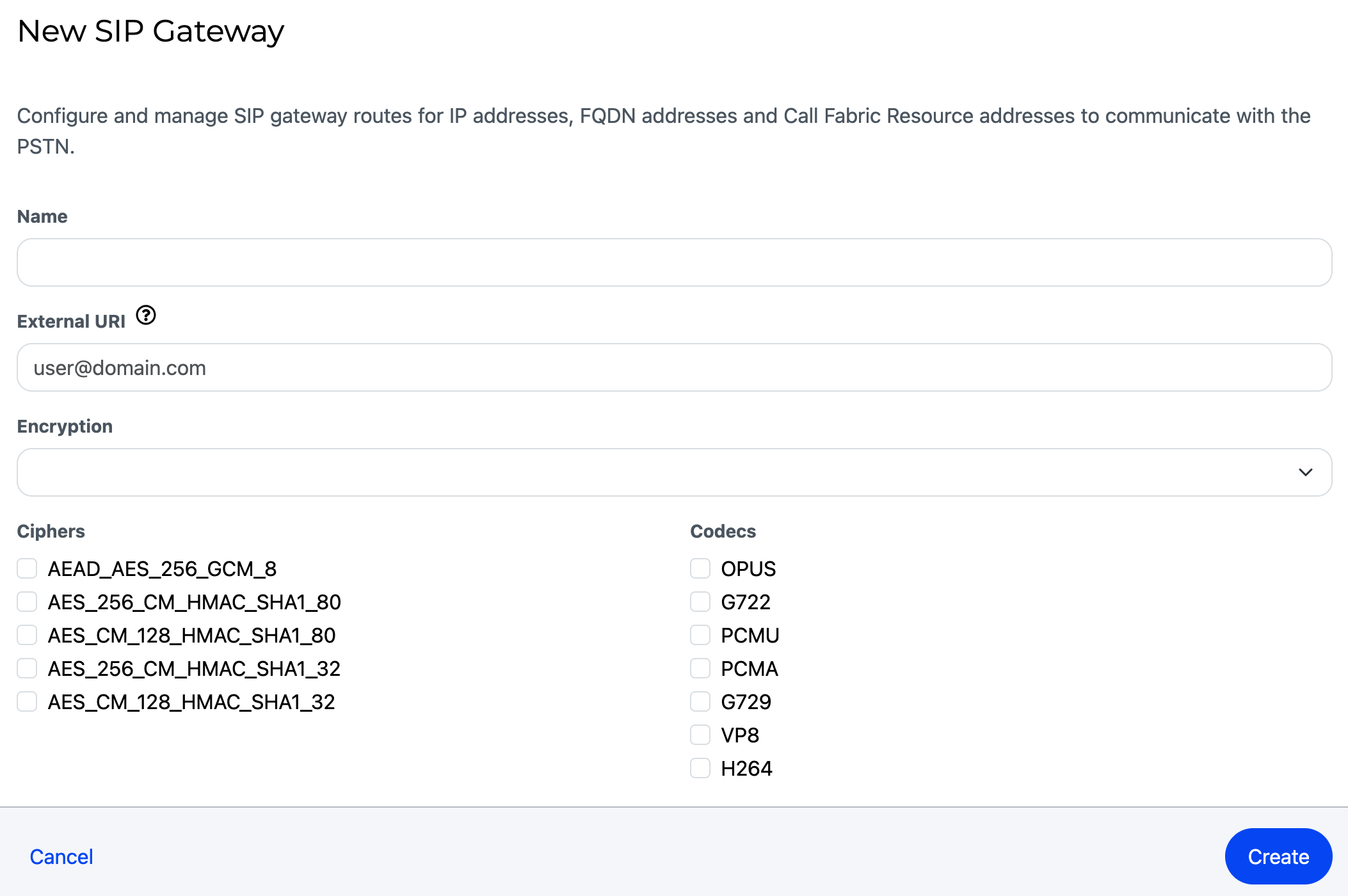Click inside the Name field

click(x=672, y=262)
